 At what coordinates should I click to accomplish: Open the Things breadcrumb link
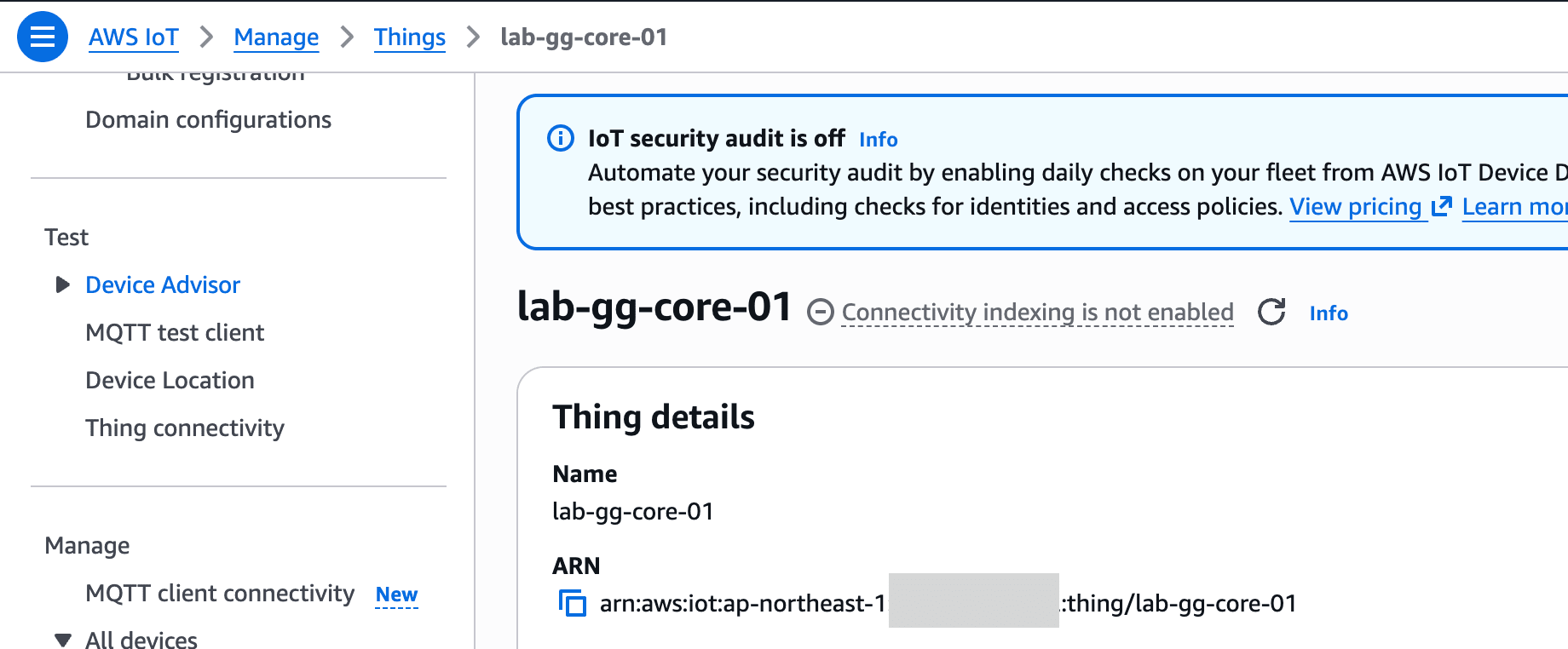click(x=410, y=37)
